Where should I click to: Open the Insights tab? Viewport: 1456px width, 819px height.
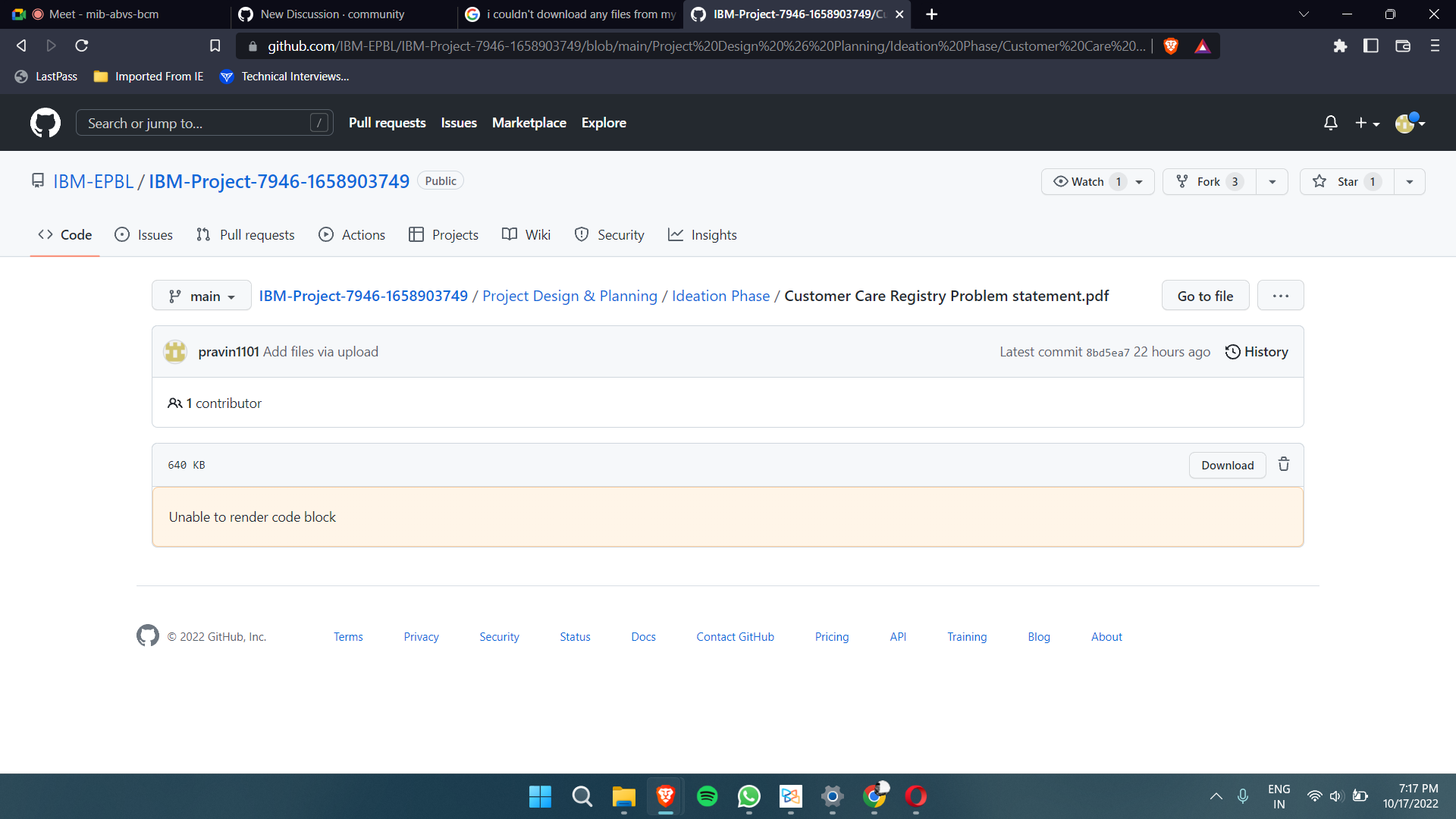pos(702,235)
